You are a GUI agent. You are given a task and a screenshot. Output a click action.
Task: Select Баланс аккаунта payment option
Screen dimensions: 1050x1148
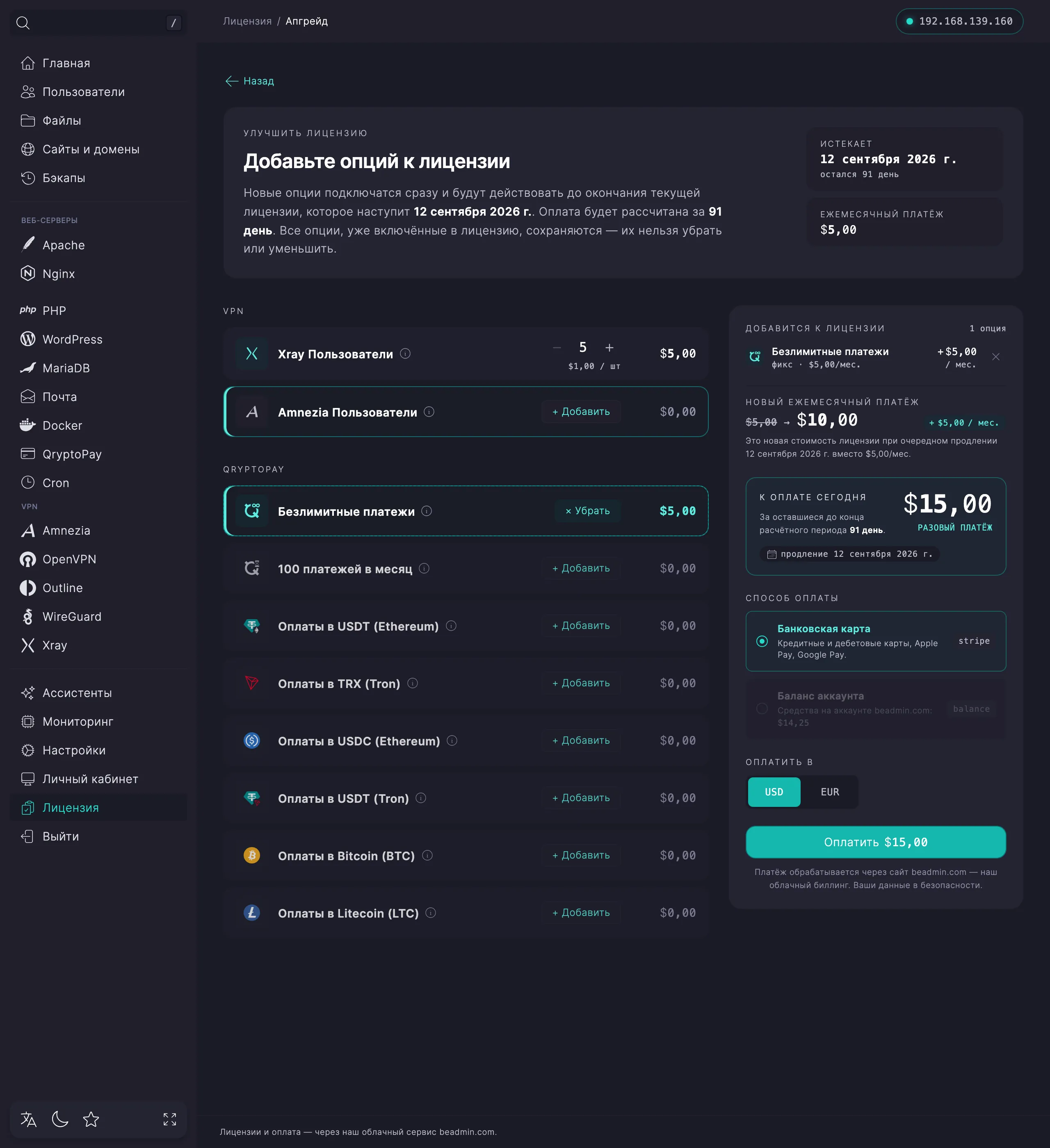pyautogui.click(x=876, y=708)
